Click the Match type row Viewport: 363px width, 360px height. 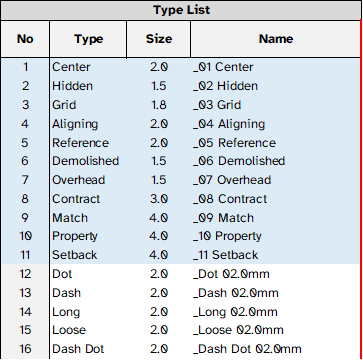tap(181, 218)
